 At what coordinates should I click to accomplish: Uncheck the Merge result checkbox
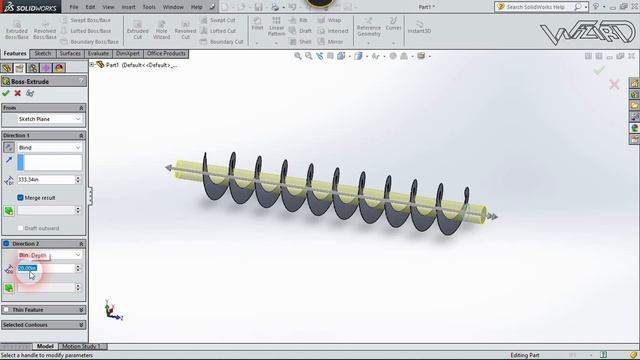coord(20,198)
